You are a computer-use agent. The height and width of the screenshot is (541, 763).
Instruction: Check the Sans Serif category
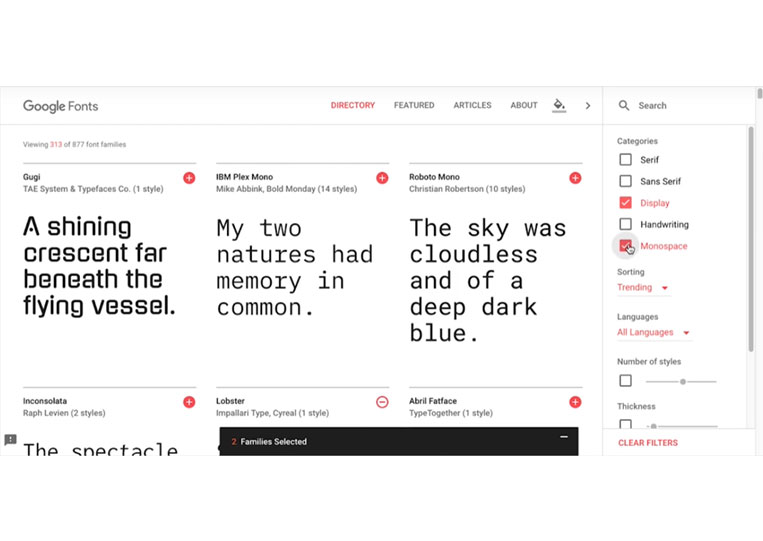[626, 181]
